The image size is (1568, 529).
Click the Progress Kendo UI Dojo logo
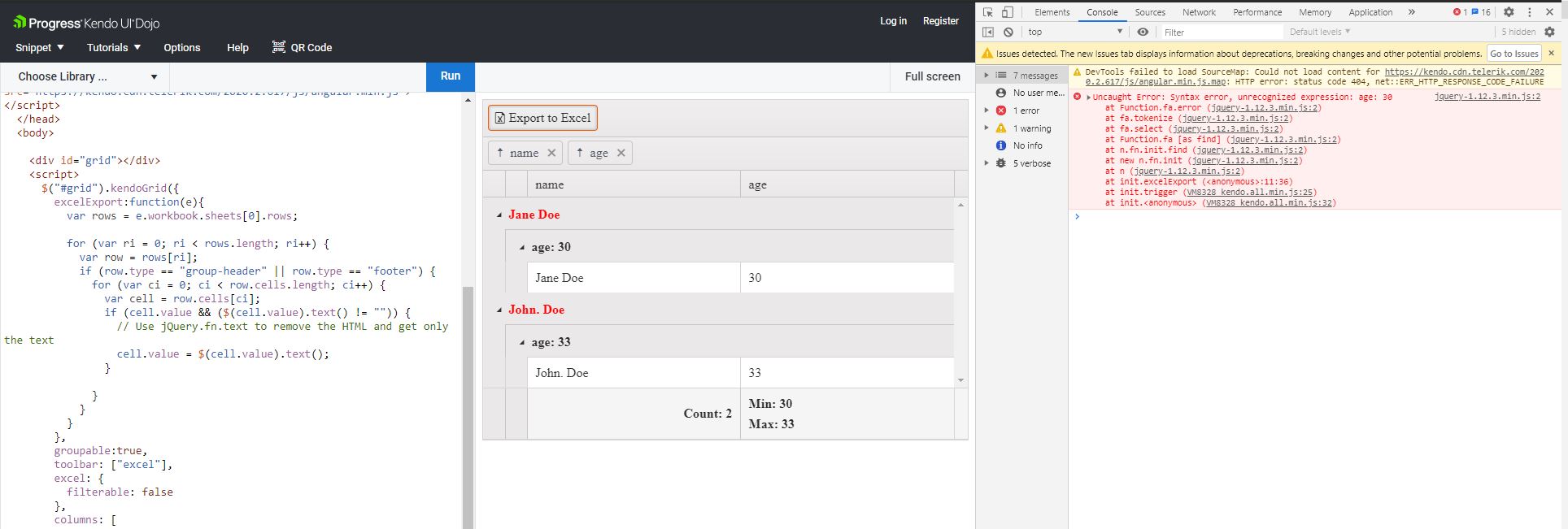[86, 23]
